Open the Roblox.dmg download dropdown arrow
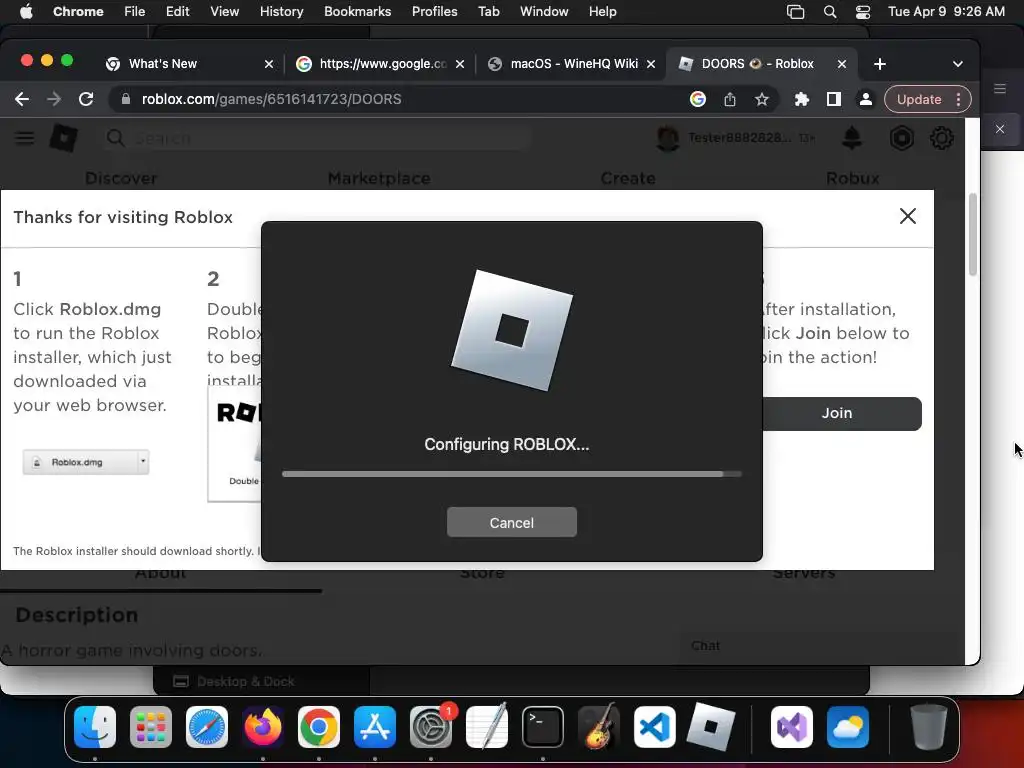This screenshot has height=768, width=1024. point(142,461)
